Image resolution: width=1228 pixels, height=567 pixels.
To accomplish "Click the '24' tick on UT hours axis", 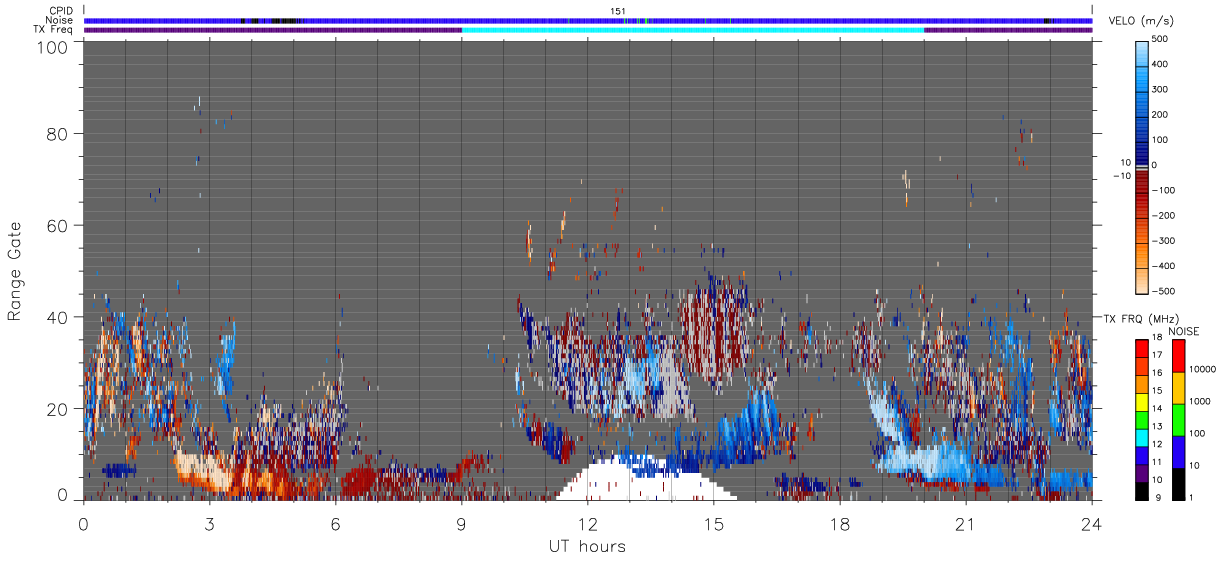I will click(x=1092, y=523).
